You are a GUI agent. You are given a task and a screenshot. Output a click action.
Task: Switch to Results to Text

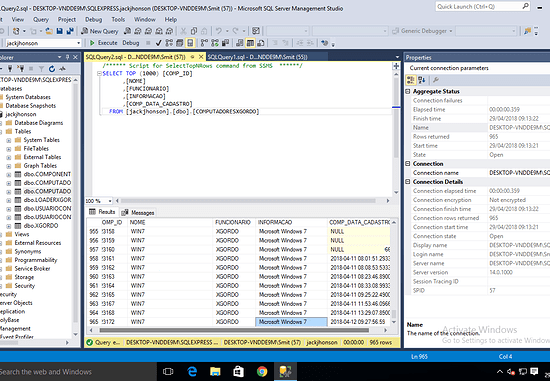click(x=240, y=43)
